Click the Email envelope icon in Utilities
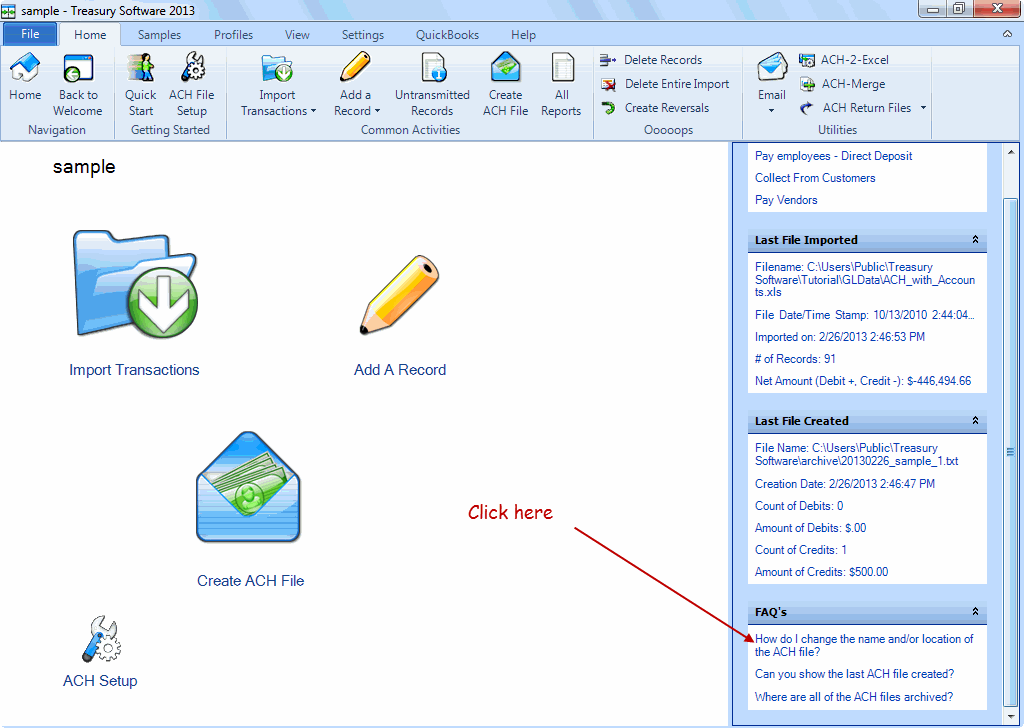Image resolution: width=1024 pixels, height=728 pixels. pyautogui.click(x=772, y=68)
